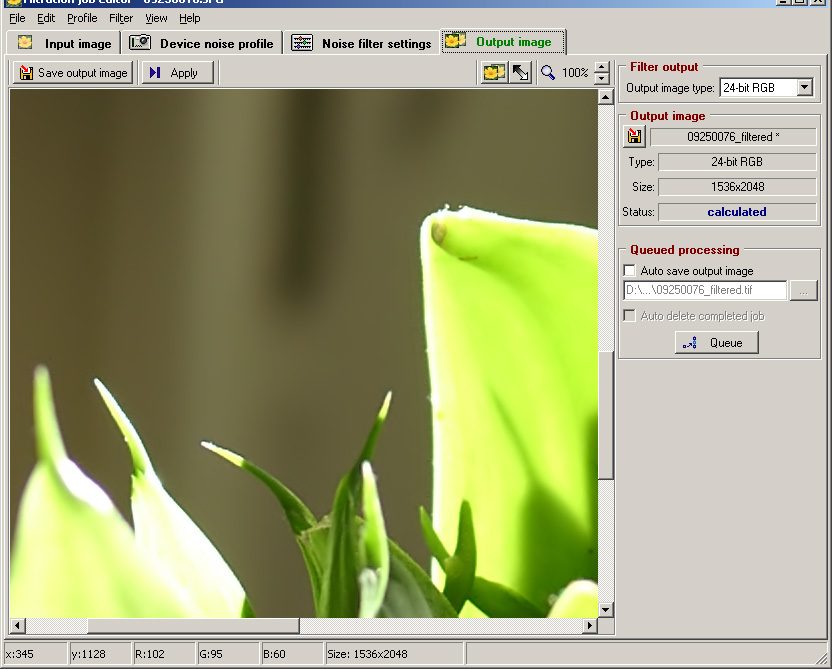832x669 pixels.
Task: Decrease zoom with the down stepper arrow
Action: click(x=601, y=79)
